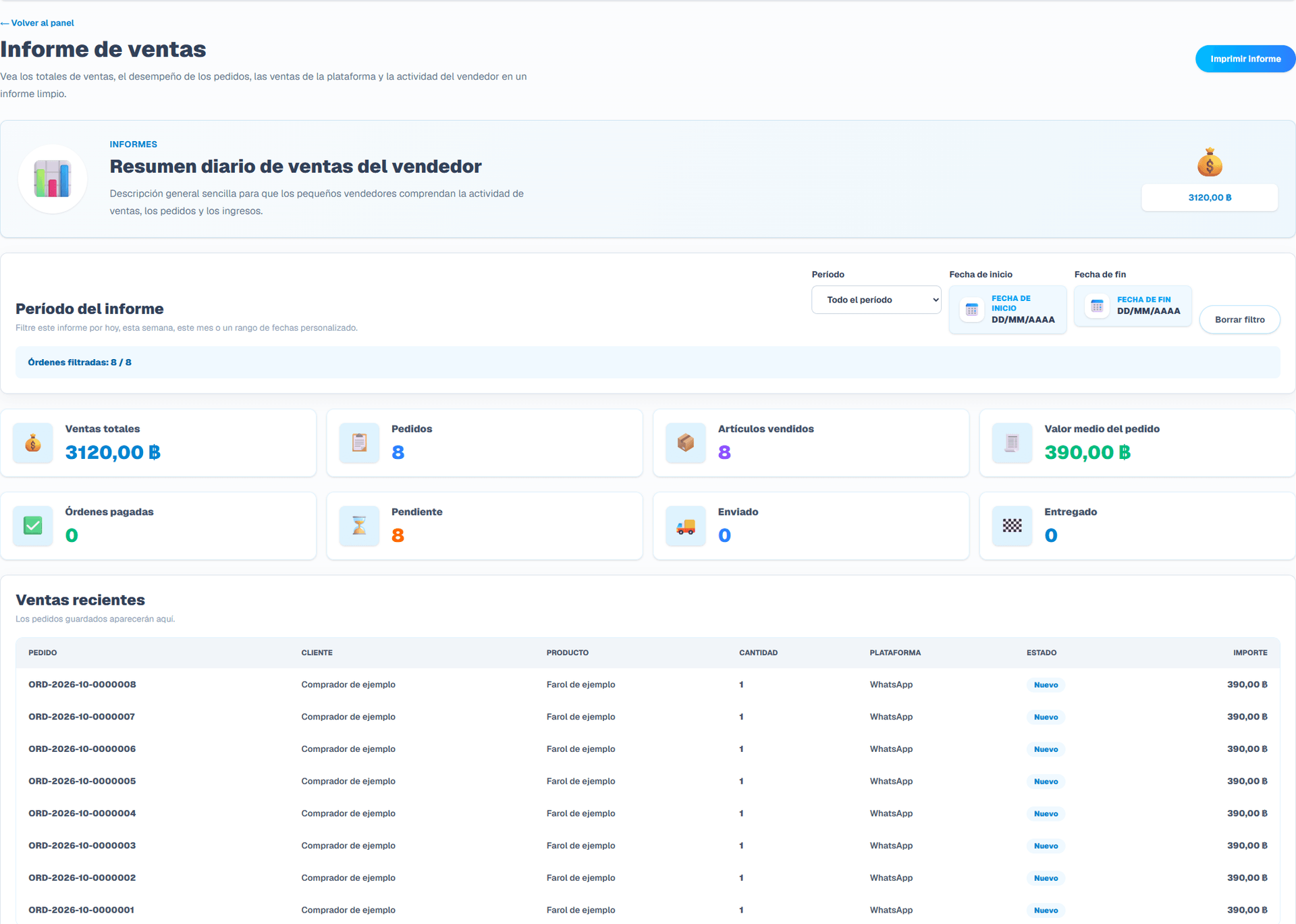This screenshot has width=1296, height=924.
Task: Select order ORD-2026-10-0000006
Action: pyautogui.click(x=82, y=749)
